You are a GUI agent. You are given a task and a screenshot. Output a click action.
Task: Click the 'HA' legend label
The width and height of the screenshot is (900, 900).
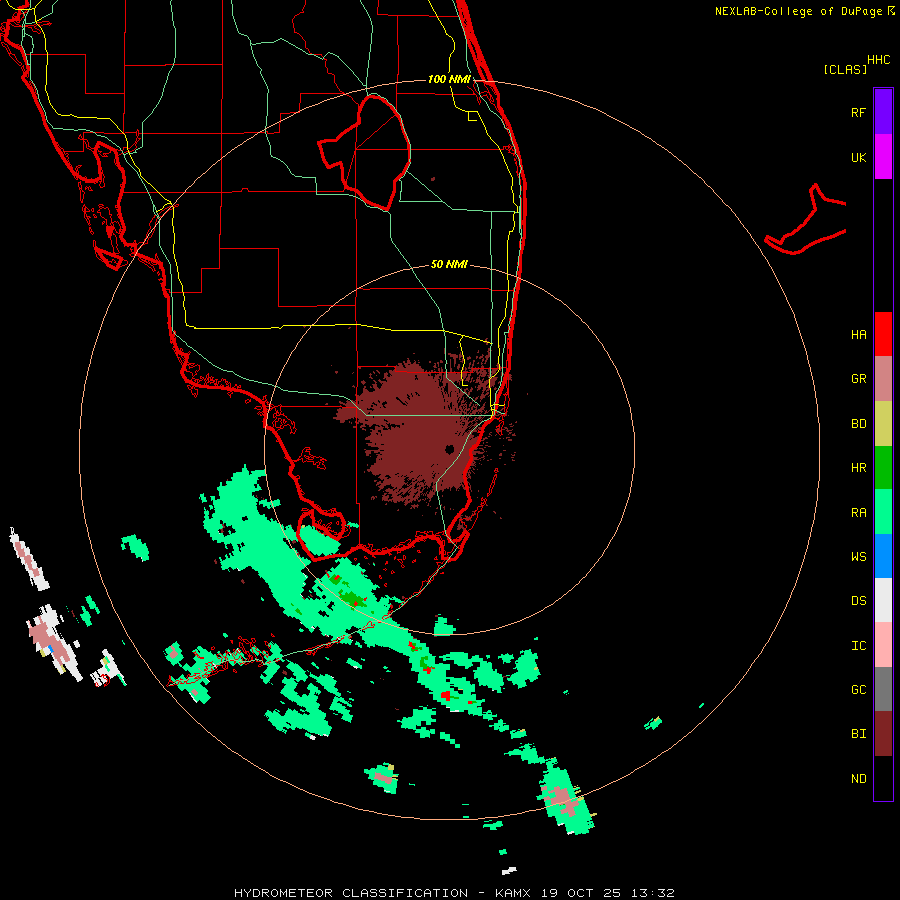point(858,335)
